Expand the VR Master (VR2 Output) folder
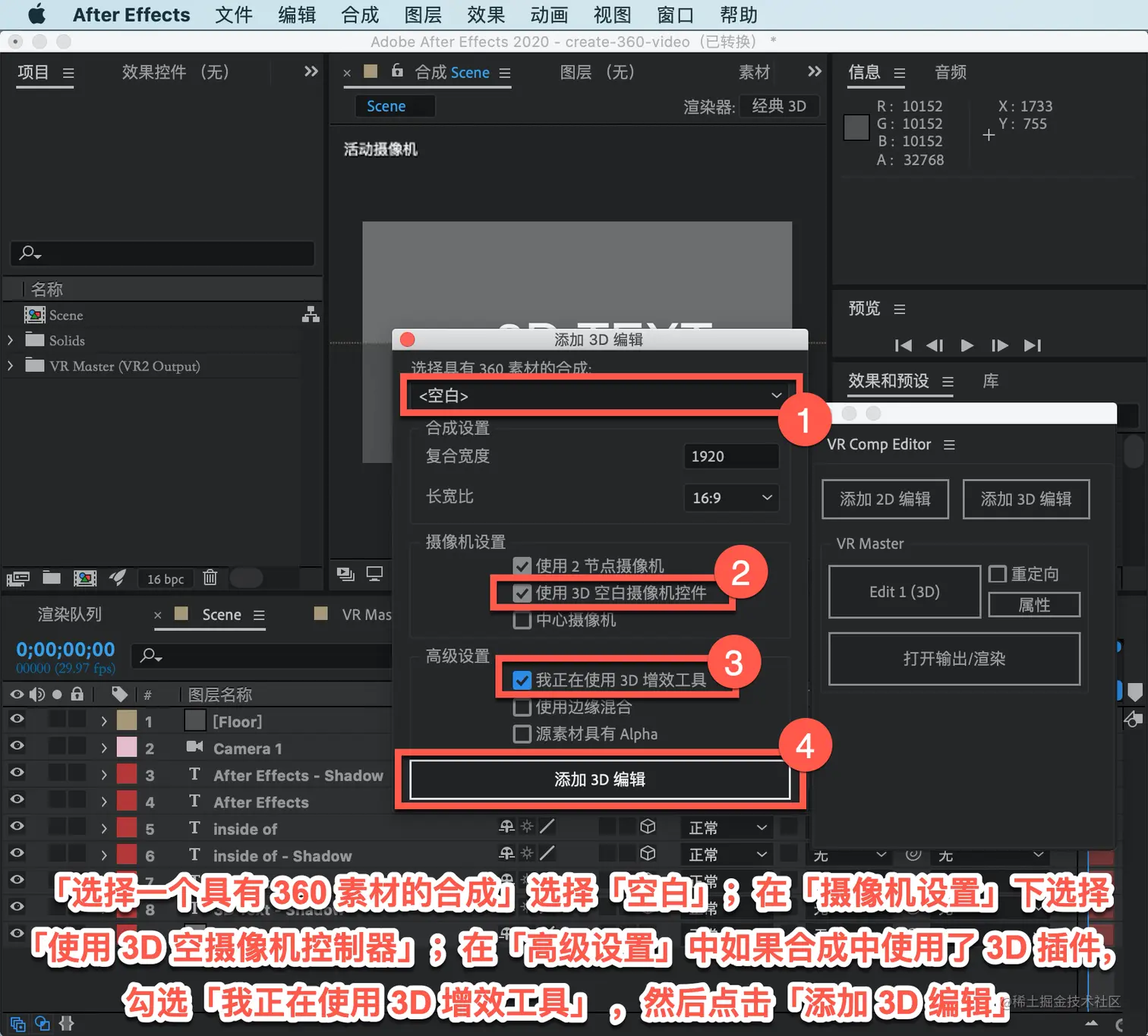The image size is (1148, 1036). [x=10, y=366]
